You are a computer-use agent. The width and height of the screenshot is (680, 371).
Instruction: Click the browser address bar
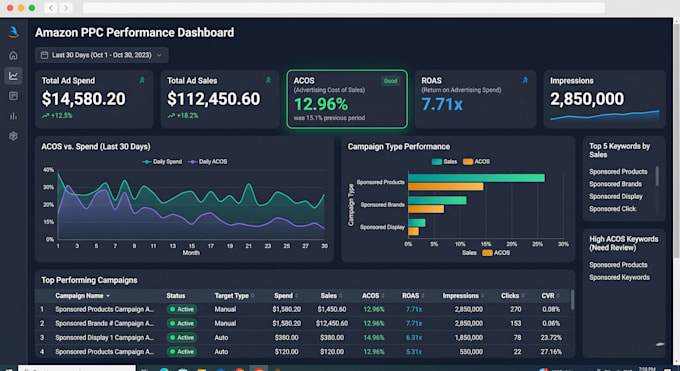point(343,8)
